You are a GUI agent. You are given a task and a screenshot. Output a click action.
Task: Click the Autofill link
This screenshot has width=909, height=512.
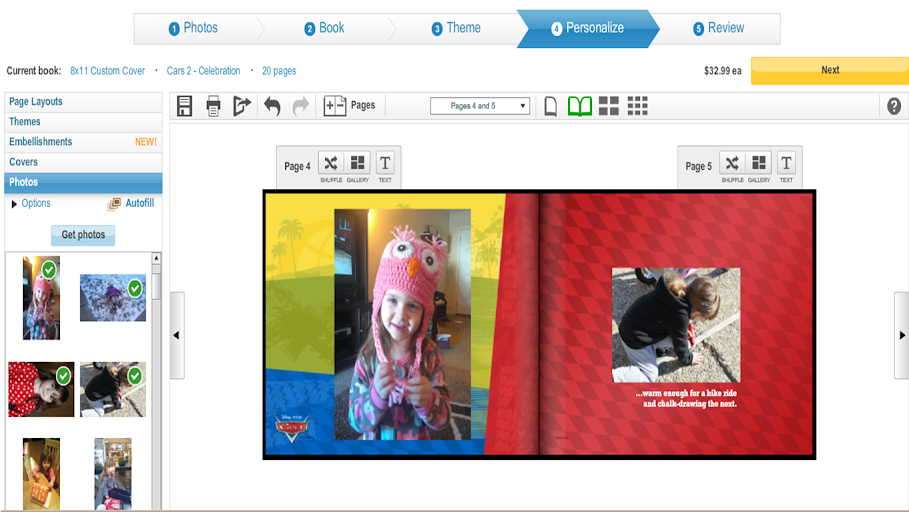point(140,203)
